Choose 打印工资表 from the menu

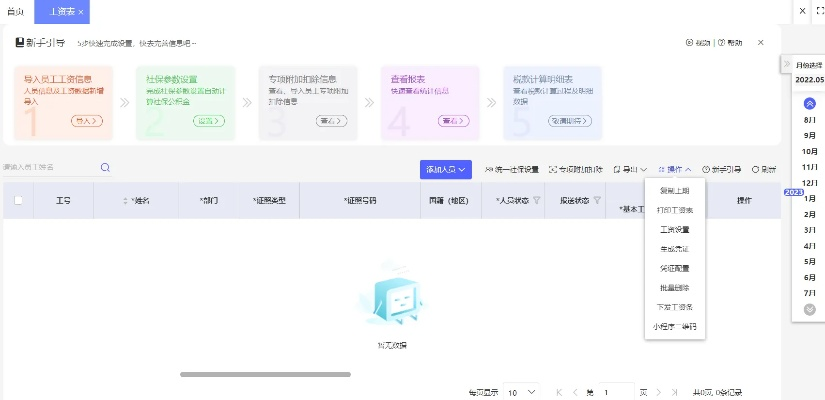point(675,210)
